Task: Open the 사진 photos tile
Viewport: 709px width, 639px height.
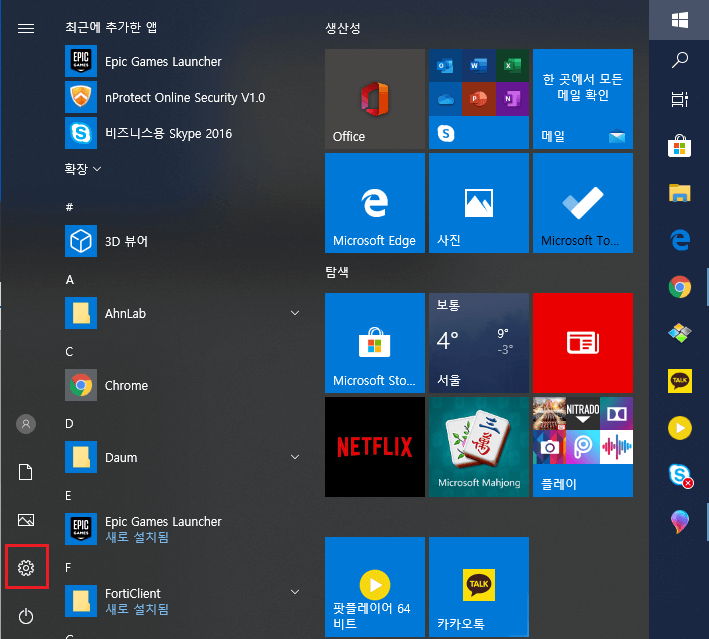Action: (x=479, y=203)
